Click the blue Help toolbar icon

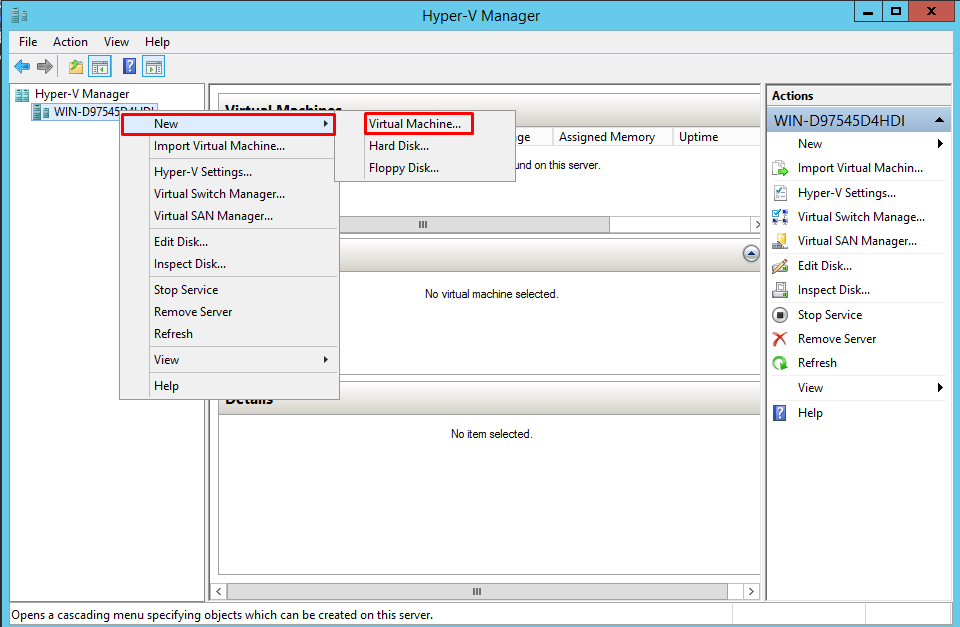(x=129, y=66)
